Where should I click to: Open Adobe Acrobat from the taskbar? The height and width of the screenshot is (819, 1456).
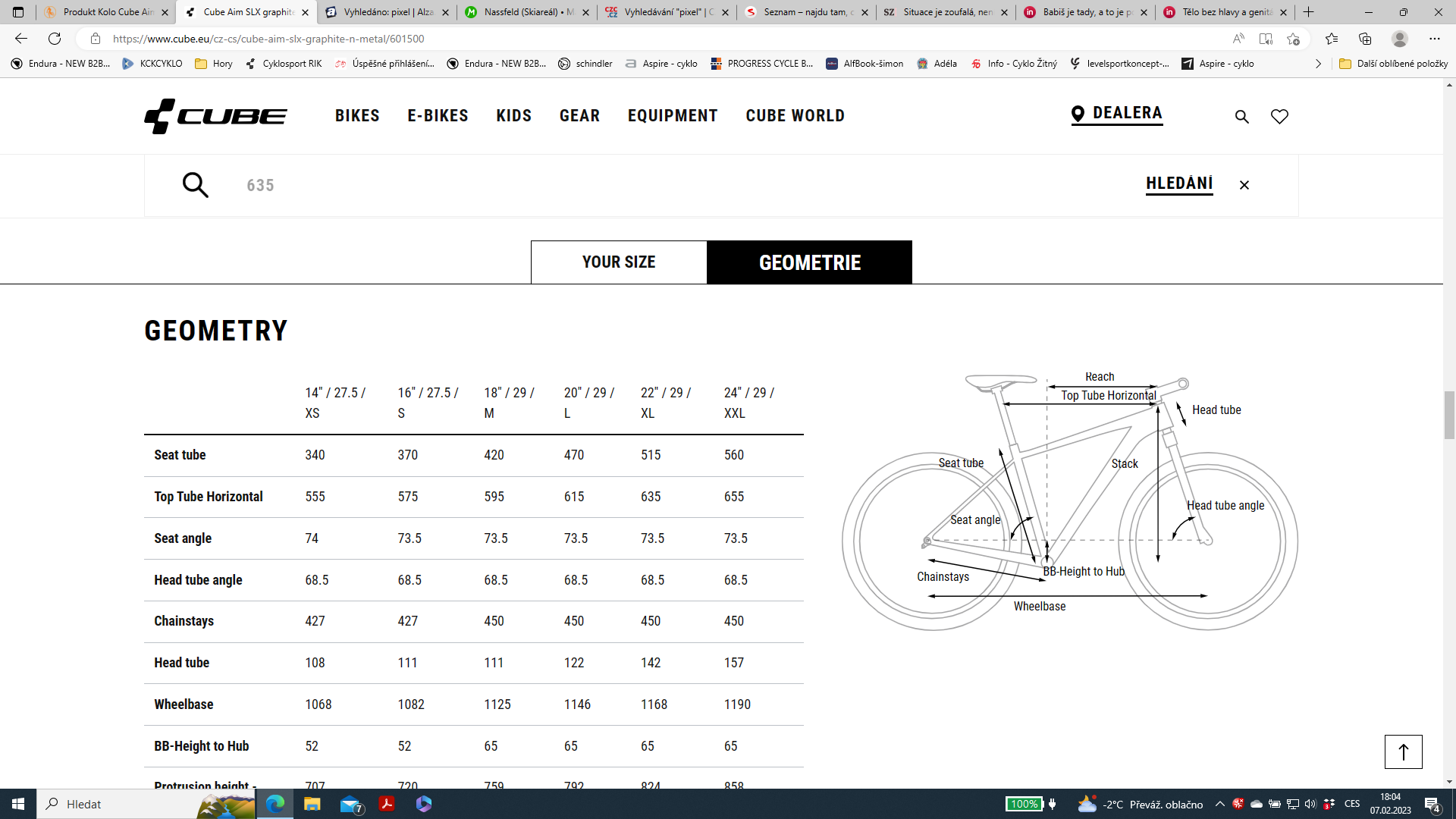tap(387, 804)
